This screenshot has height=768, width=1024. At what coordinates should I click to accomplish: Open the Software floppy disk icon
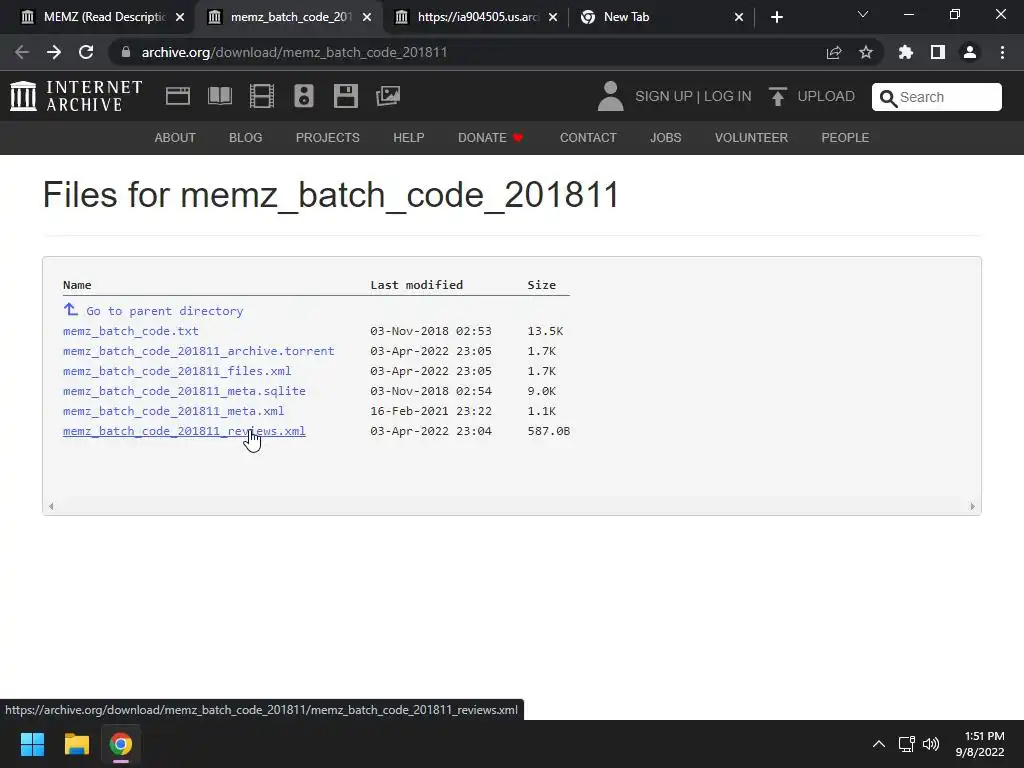[x=345, y=96]
